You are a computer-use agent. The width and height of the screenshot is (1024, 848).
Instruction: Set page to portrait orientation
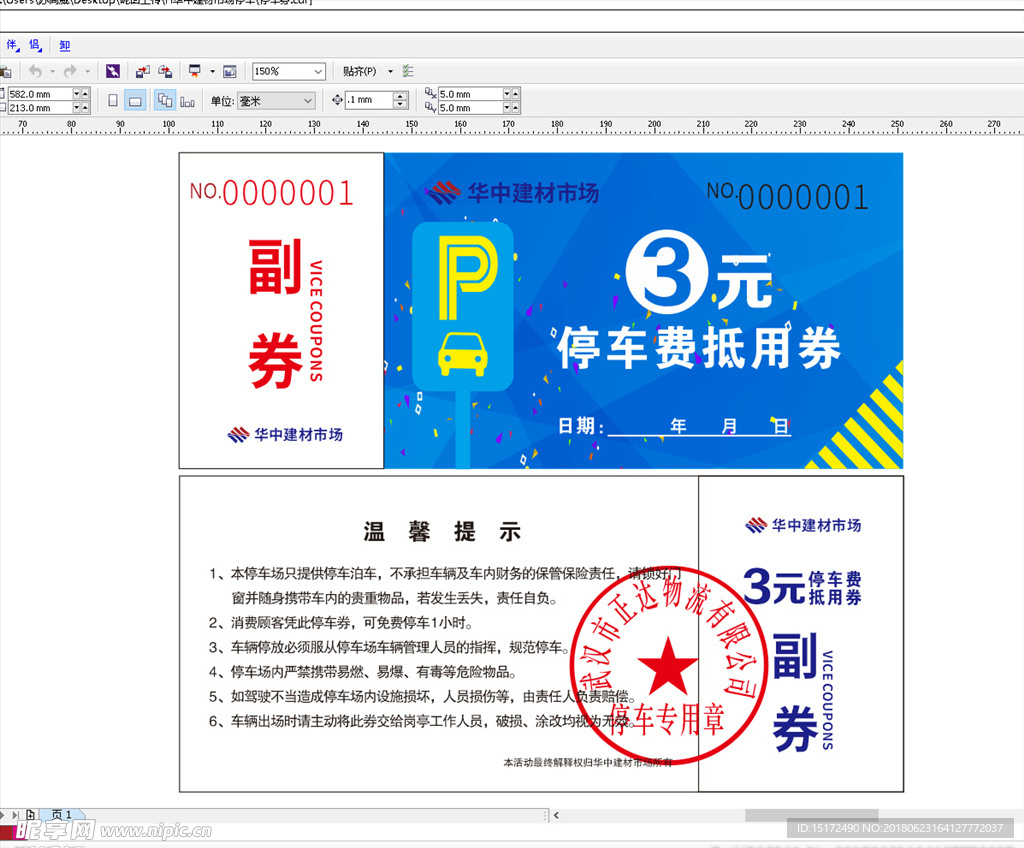click(113, 101)
